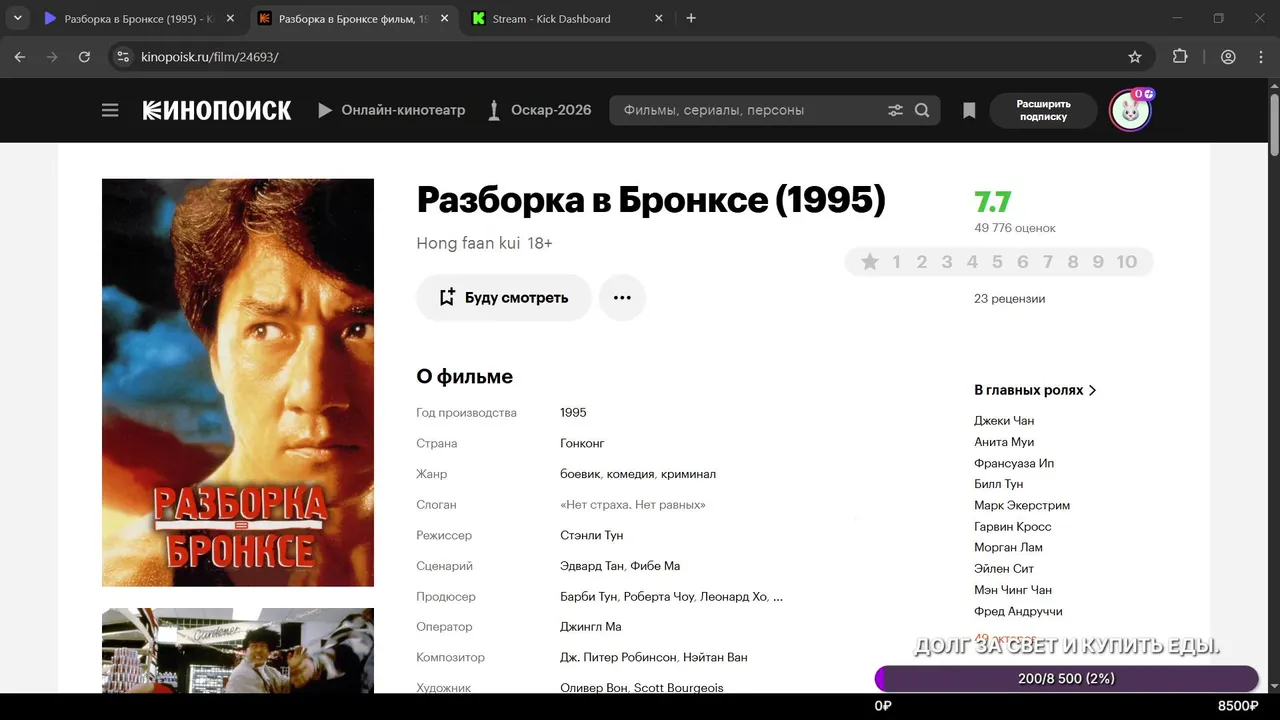Open actor Фред Андруччи page
Viewport: 1280px width, 720px height.
pyautogui.click(x=1018, y=611)
